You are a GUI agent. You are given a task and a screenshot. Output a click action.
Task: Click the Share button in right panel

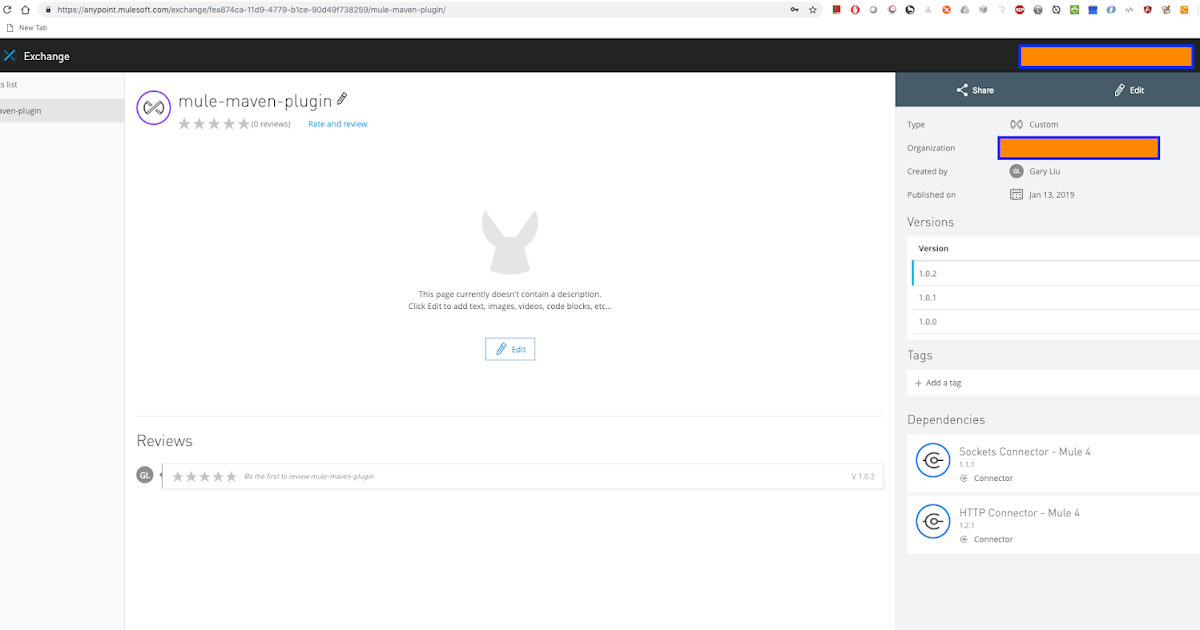[975, 90]
